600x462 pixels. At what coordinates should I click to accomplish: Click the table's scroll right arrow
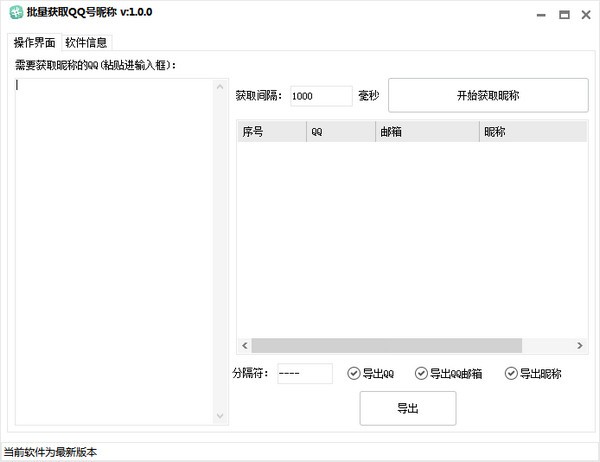580,346
